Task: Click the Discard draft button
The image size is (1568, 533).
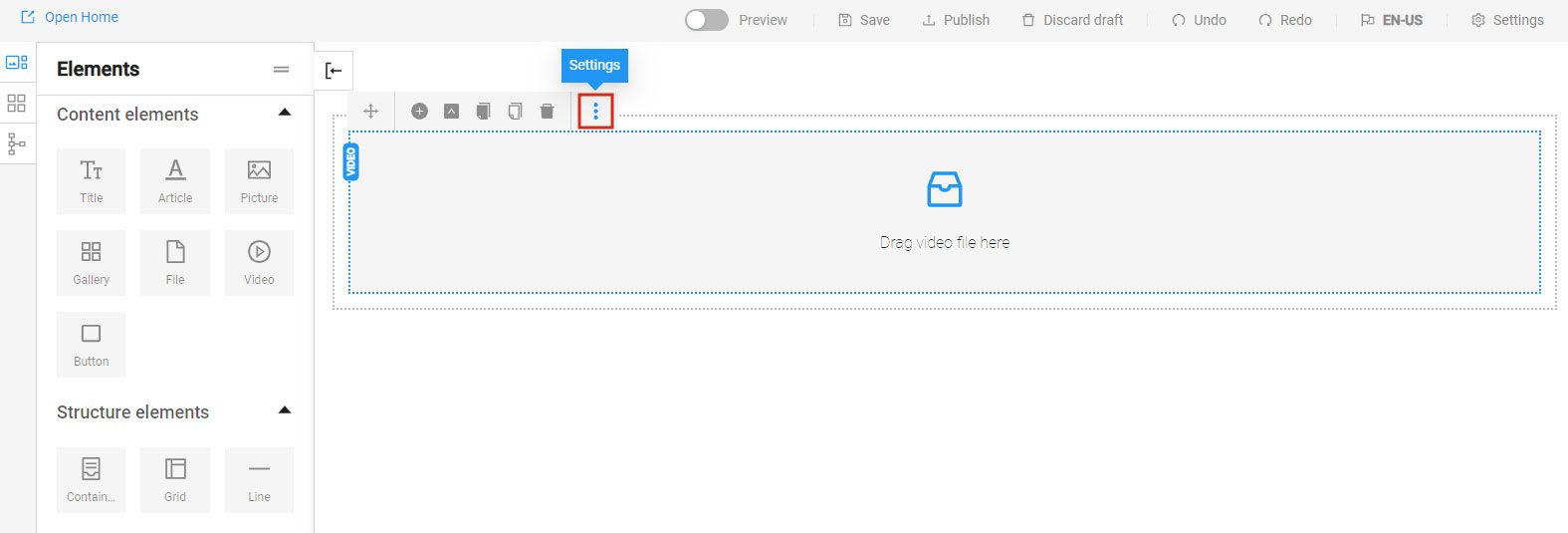Action: [x=1072, y=20]
